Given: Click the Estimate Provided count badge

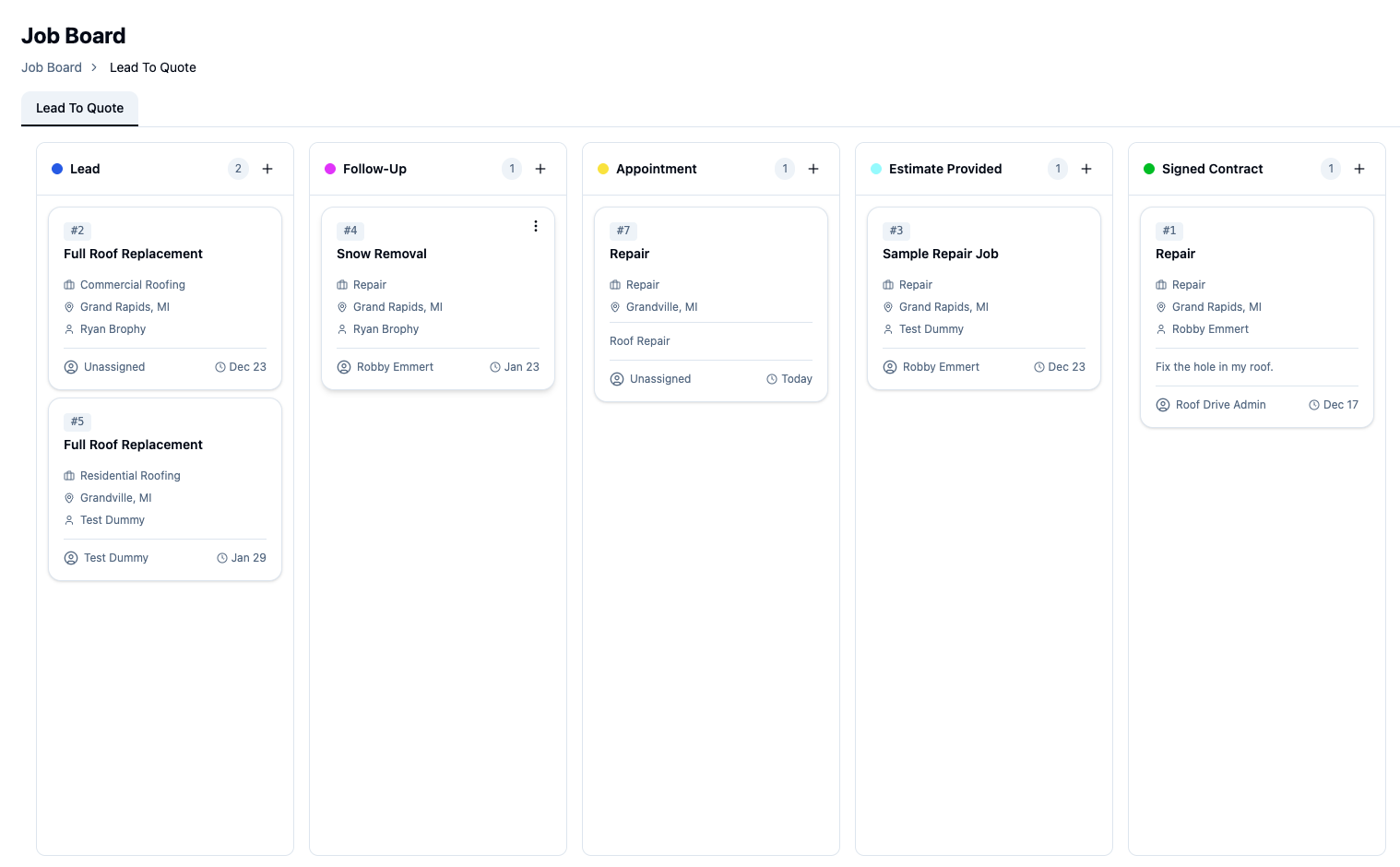Looking at the screenshot, I should pyautogui.click(x=1058, y=169).
